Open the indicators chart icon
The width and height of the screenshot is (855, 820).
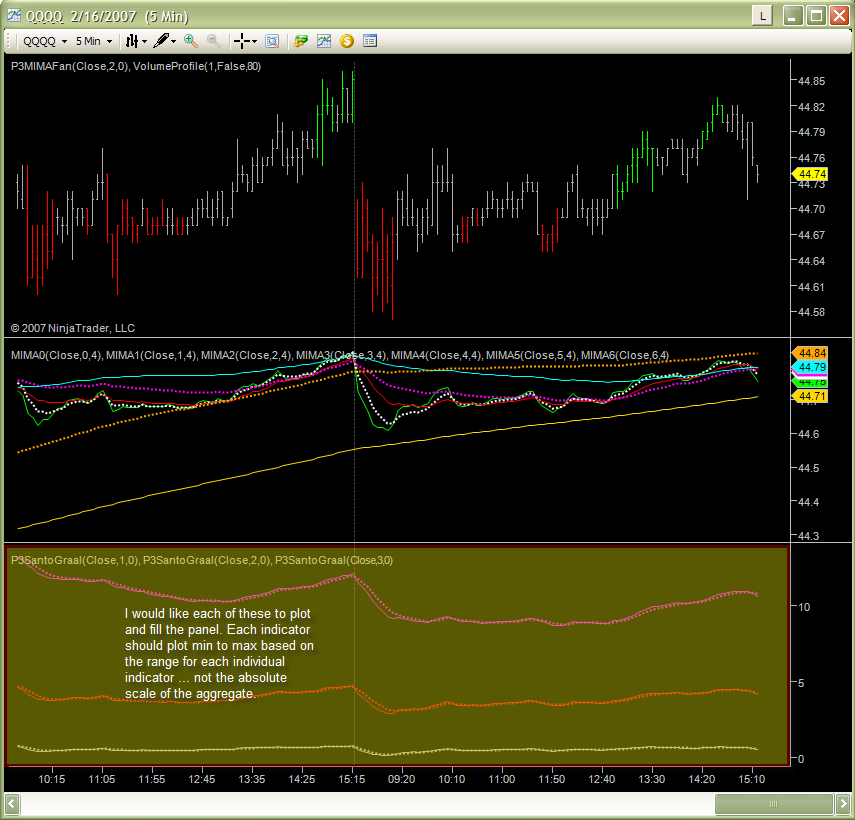pos(324,41)
